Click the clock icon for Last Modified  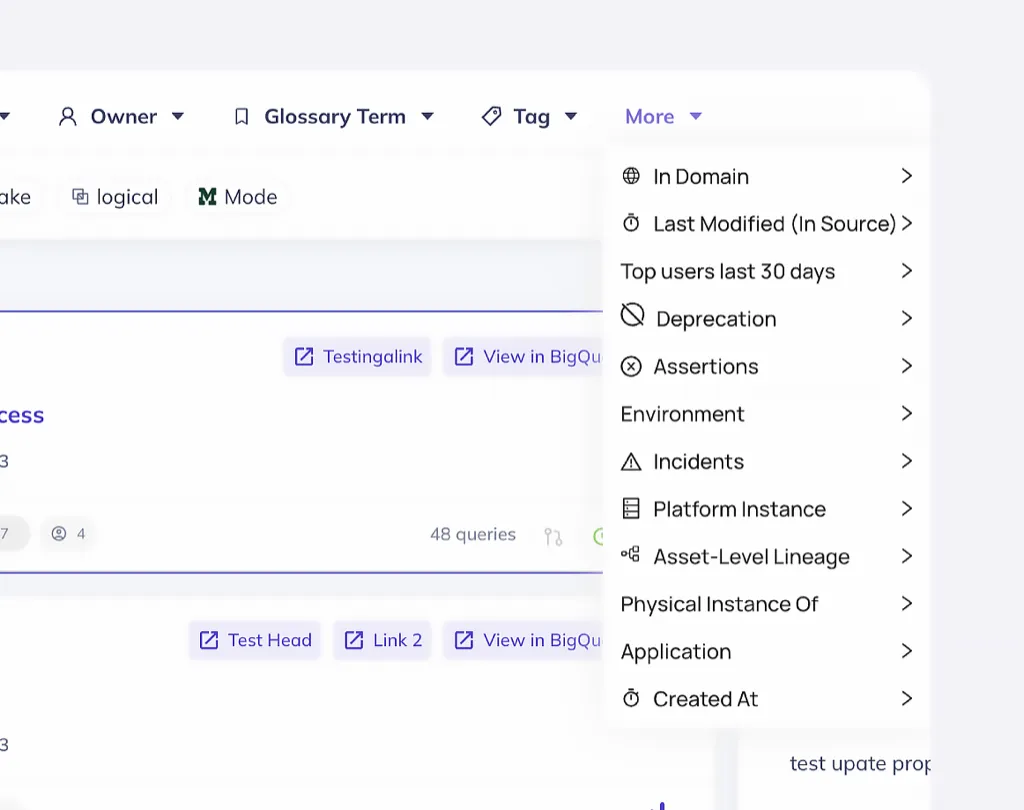(x=631, y=224)
